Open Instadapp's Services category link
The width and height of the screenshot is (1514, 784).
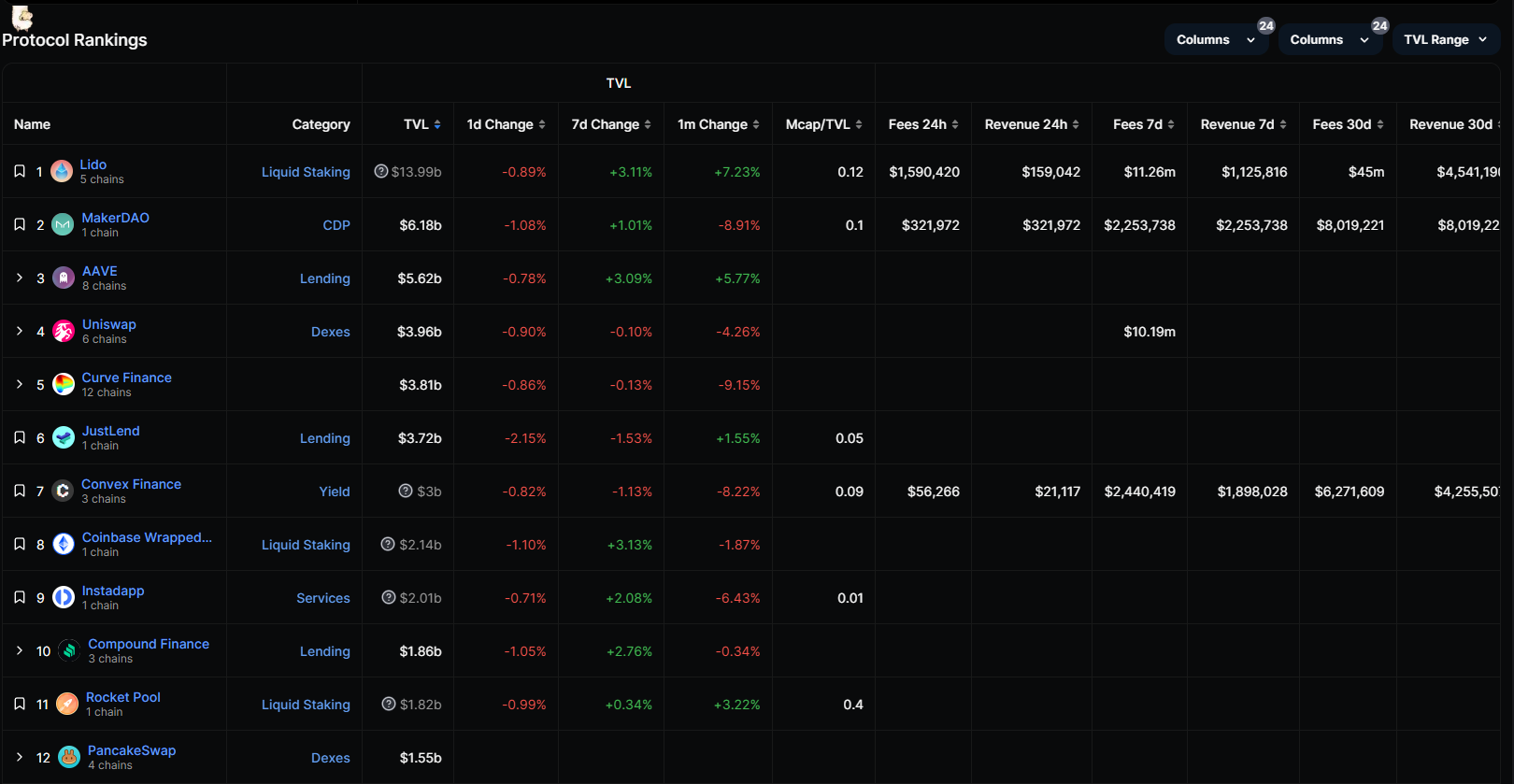tap(323, 598)
